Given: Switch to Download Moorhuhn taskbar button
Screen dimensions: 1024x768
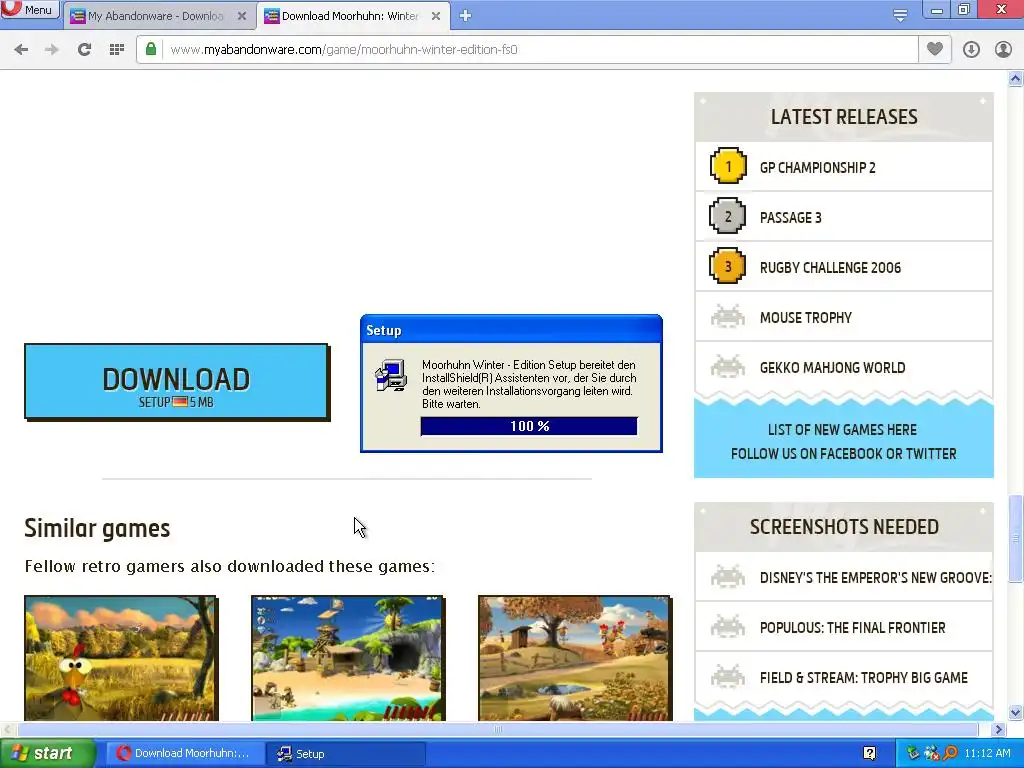Looking at the screenshot, I should (185, 754).
